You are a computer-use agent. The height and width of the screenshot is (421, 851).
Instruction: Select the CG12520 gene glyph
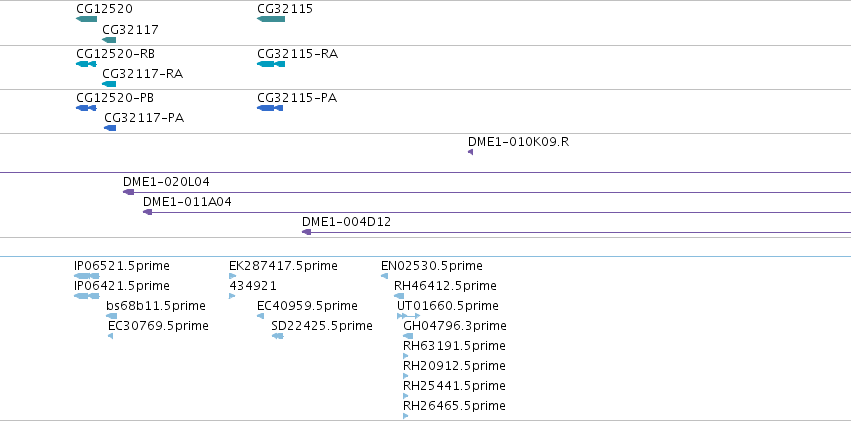coord(87,19)
